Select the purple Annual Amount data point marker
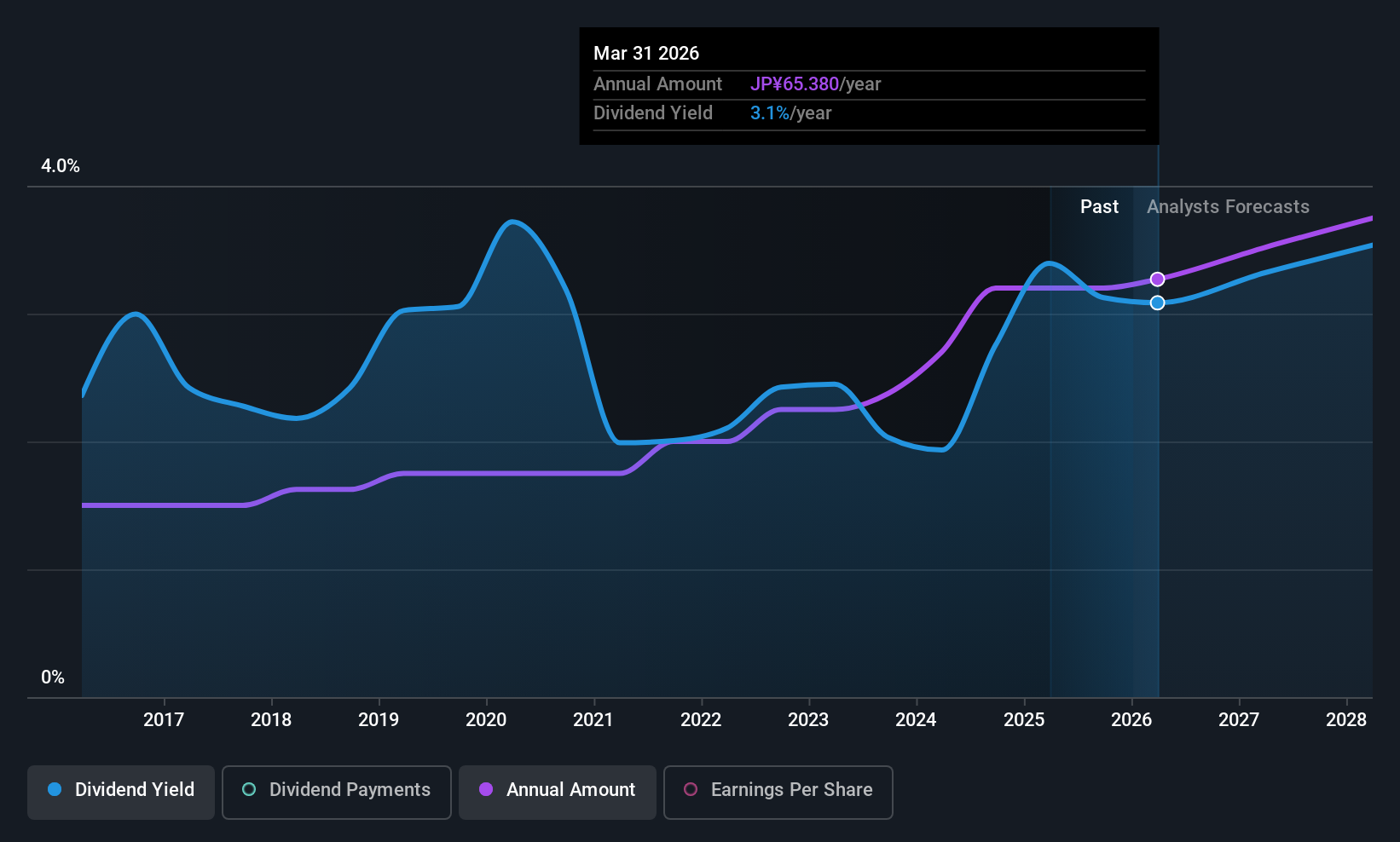This screenshot has height=842, width=1400. pos(1157,280)
